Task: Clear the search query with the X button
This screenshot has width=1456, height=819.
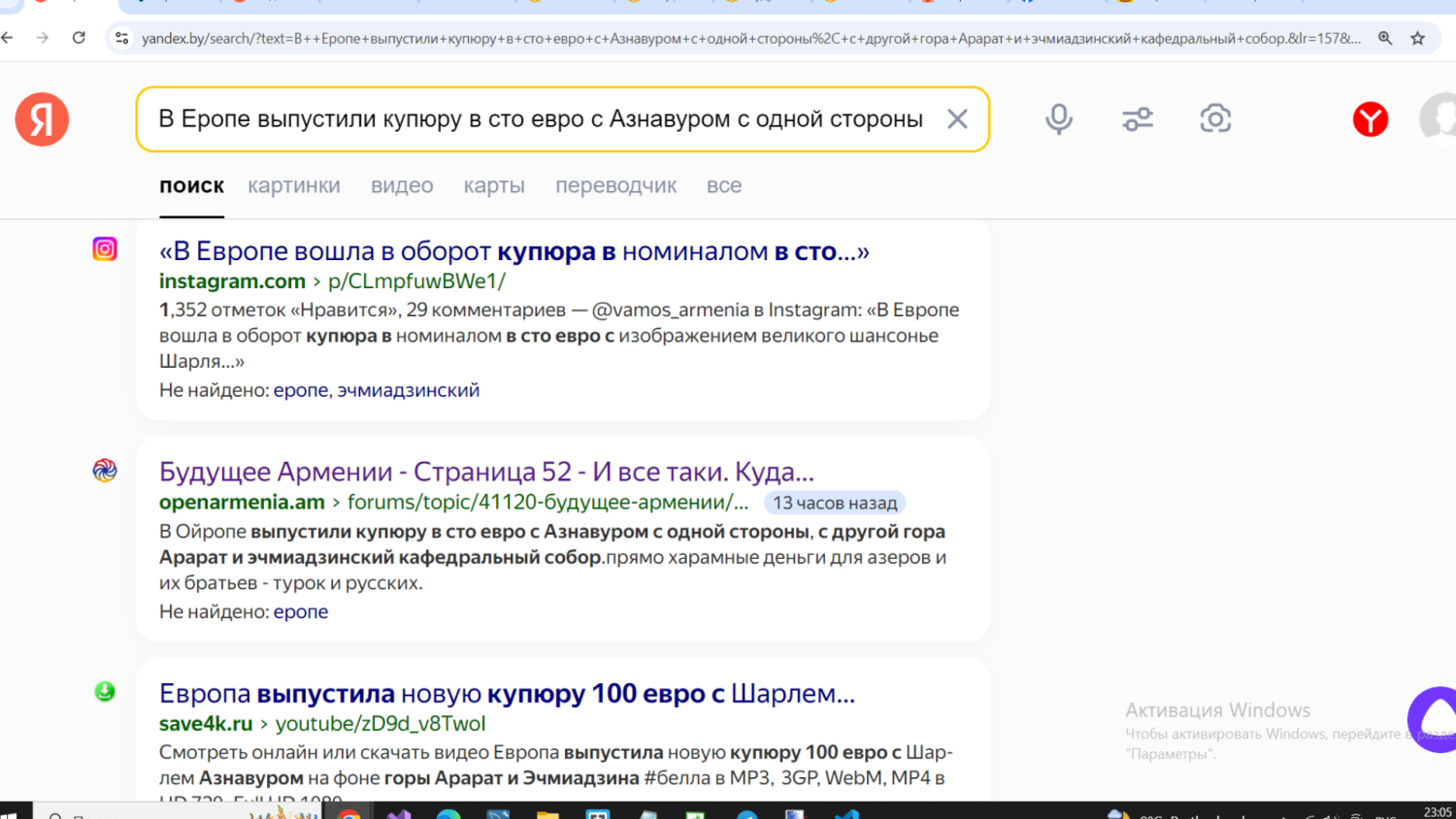Action: click(x=957, y=118)
